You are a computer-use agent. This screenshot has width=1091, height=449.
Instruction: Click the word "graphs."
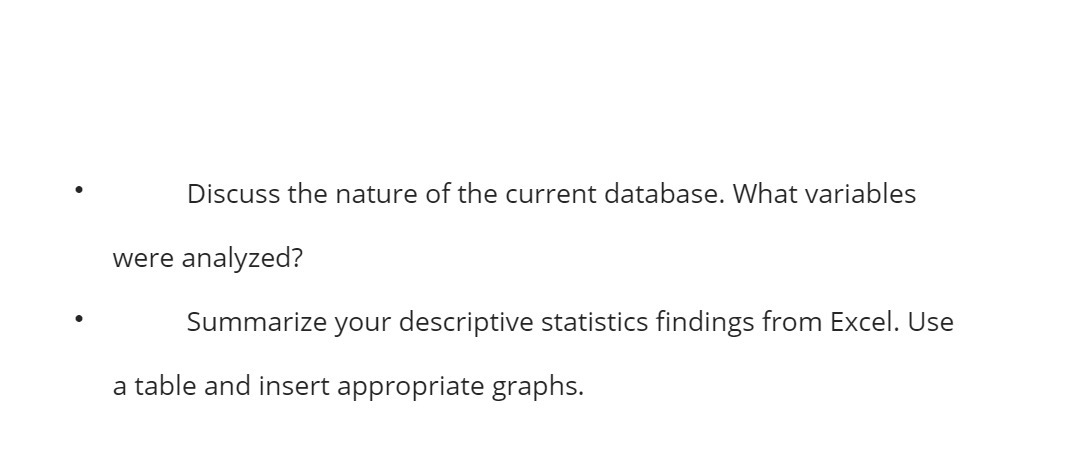pos(538,387)
